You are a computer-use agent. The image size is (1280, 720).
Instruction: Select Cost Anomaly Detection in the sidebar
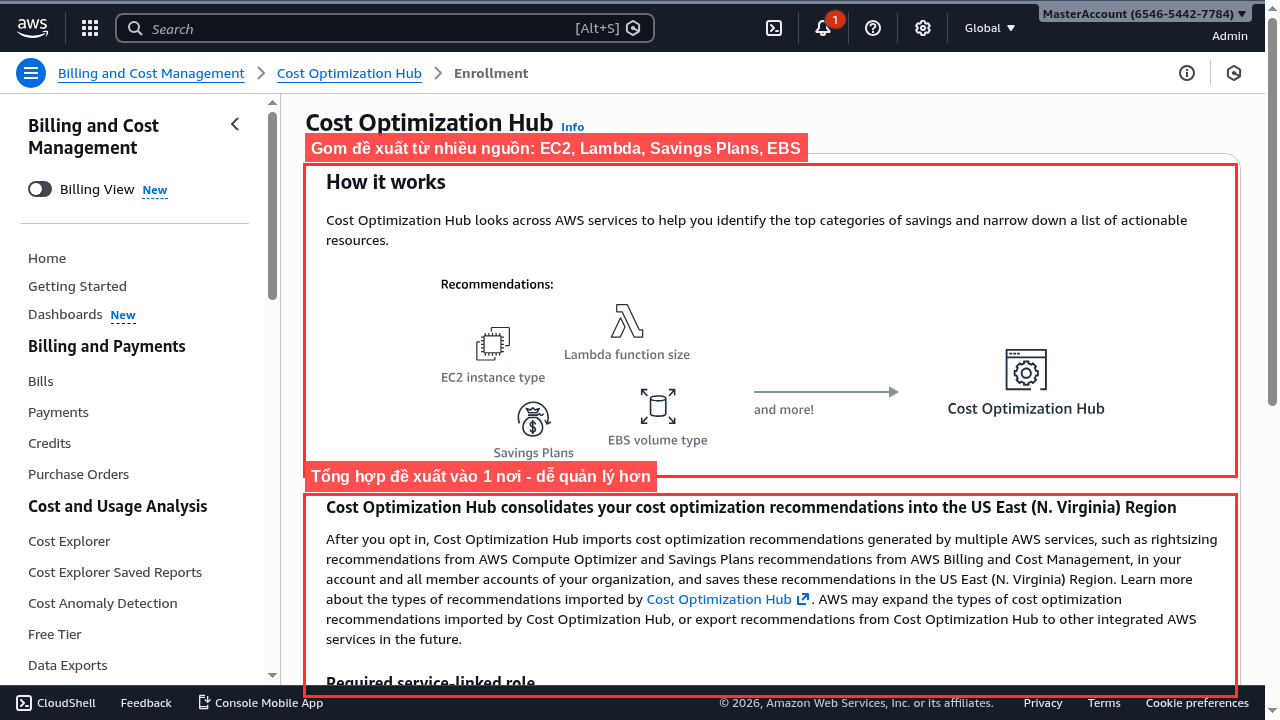click(102, 603)
